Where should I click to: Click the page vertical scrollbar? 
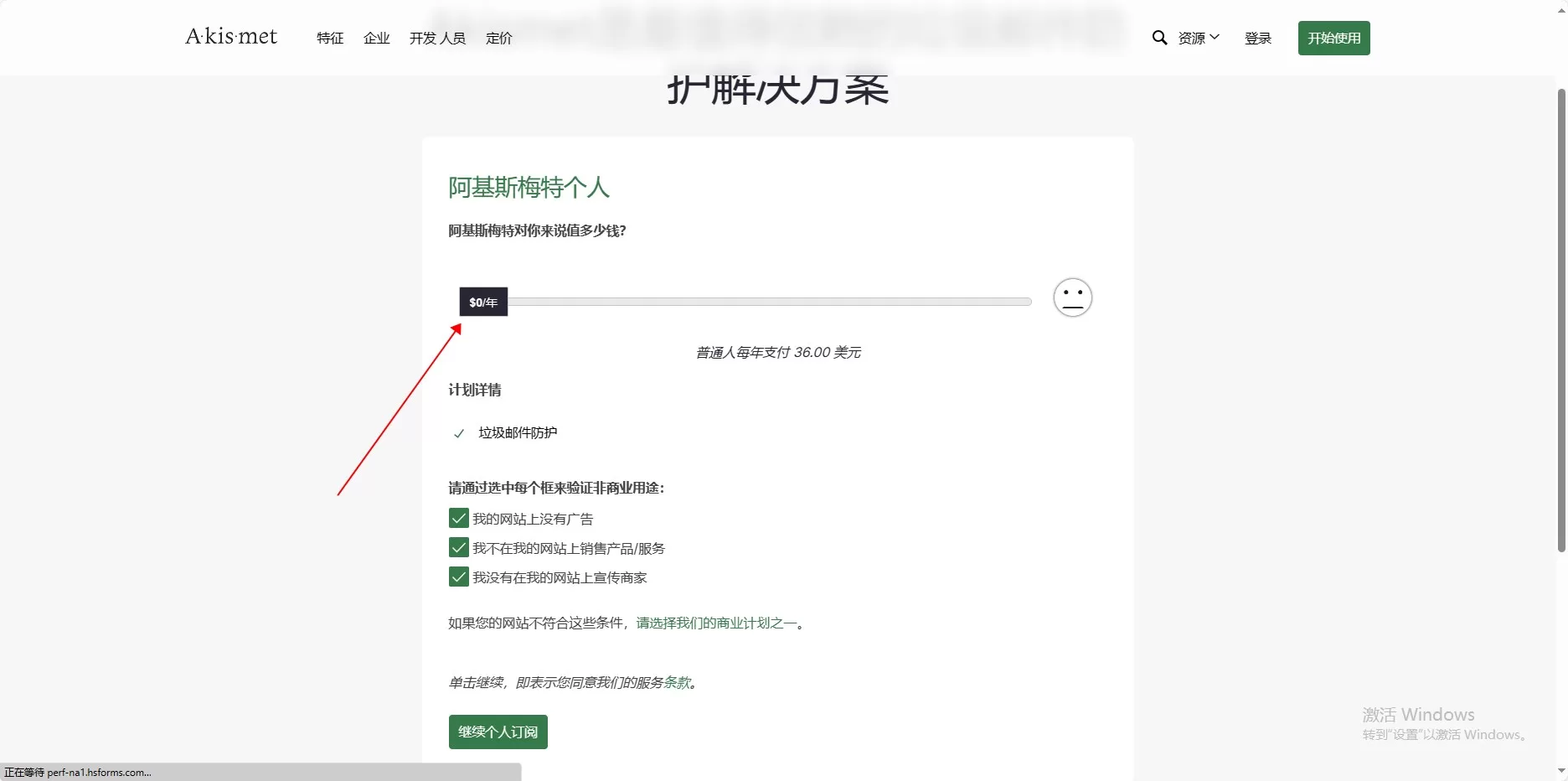1561,318
